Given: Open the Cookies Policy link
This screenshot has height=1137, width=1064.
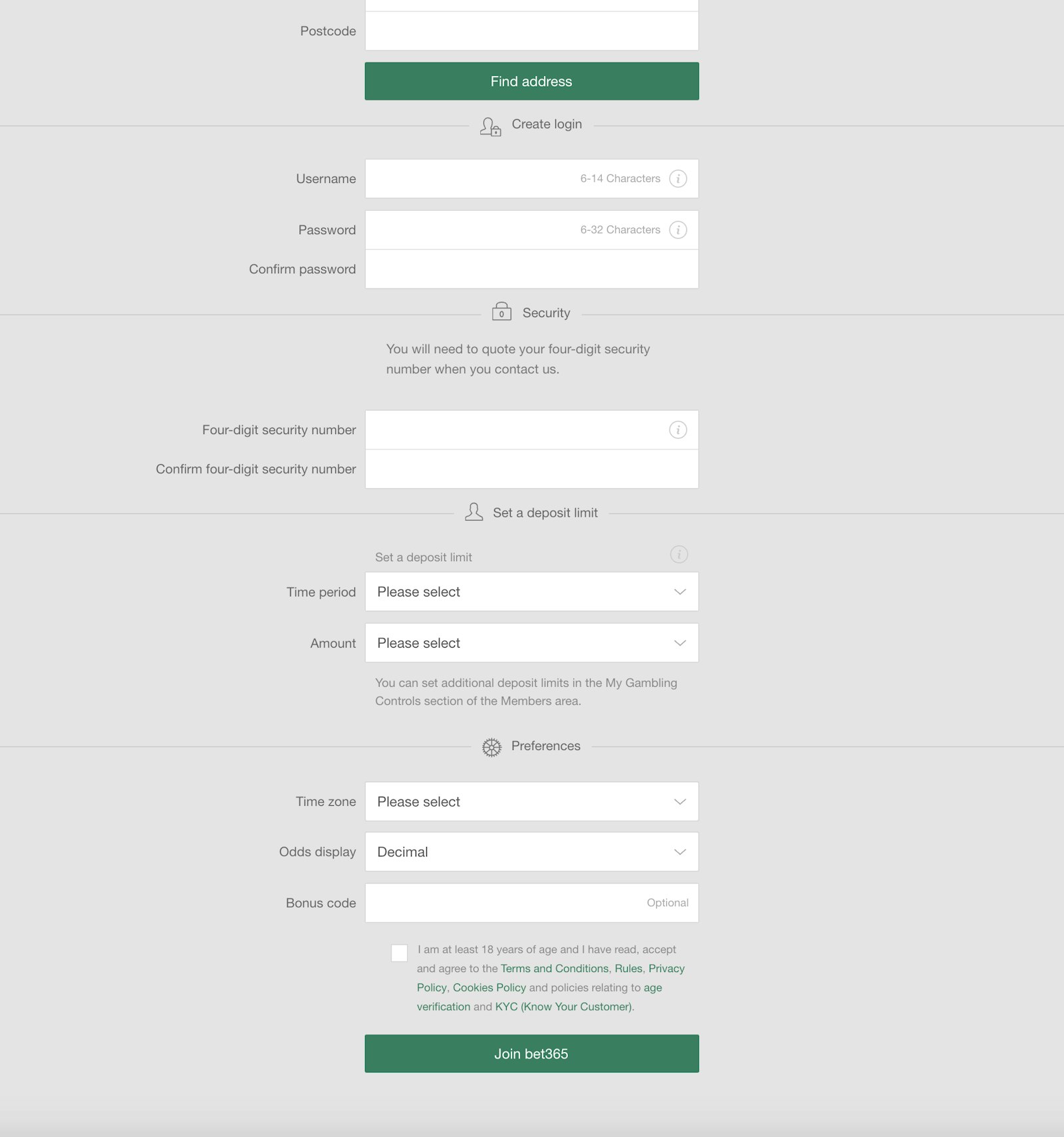Looking at the screenshot, I should tap(489, 988).
